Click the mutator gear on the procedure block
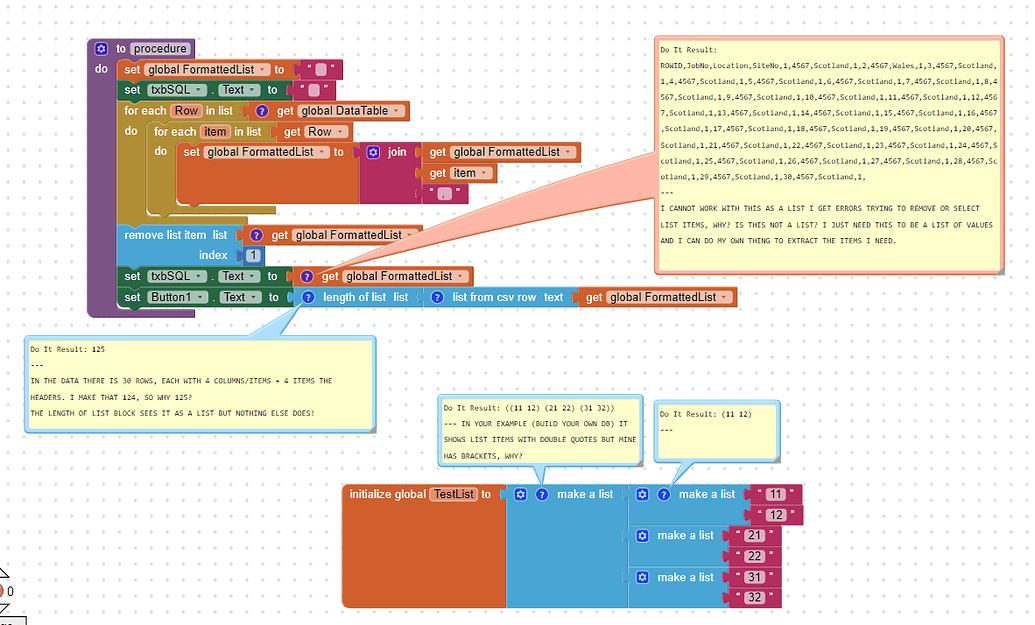The image size is (1035, 625). click(x=101, y=48)
